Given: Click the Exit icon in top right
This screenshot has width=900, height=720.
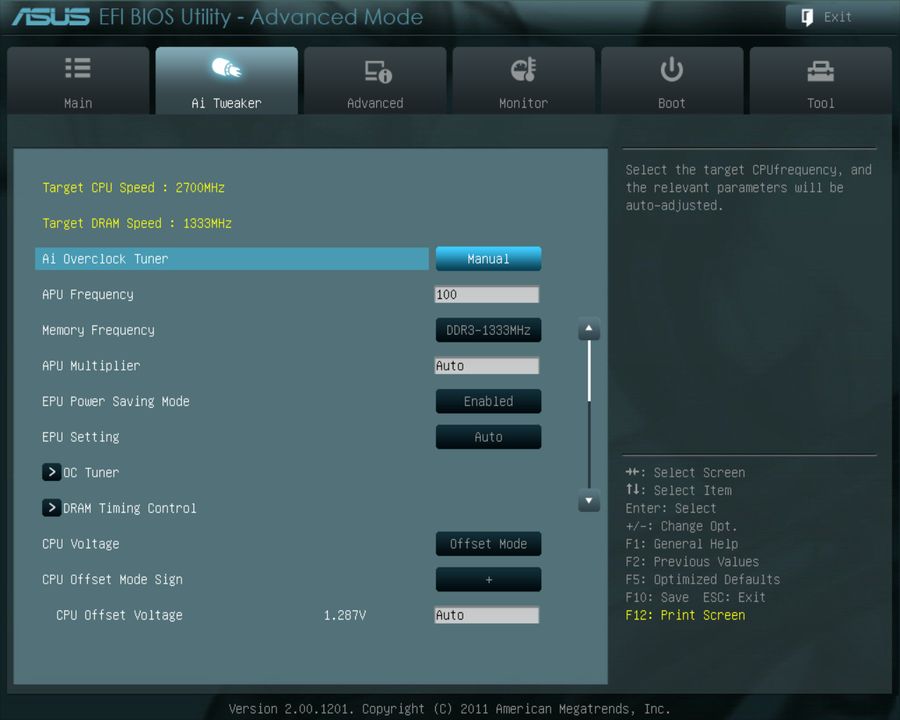Looking at the screenshot, I should tap(805, 17).
